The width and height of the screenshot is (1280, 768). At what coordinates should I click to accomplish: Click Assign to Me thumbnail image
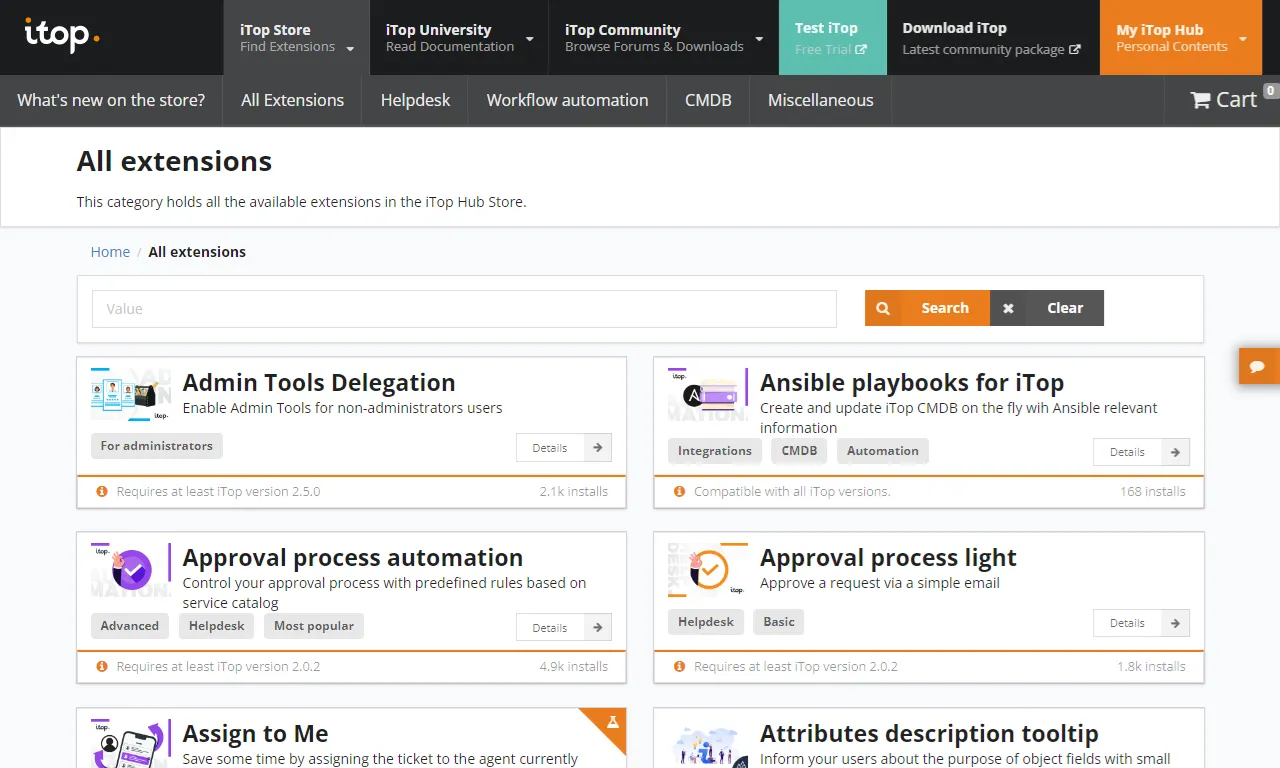click(130, 743)
